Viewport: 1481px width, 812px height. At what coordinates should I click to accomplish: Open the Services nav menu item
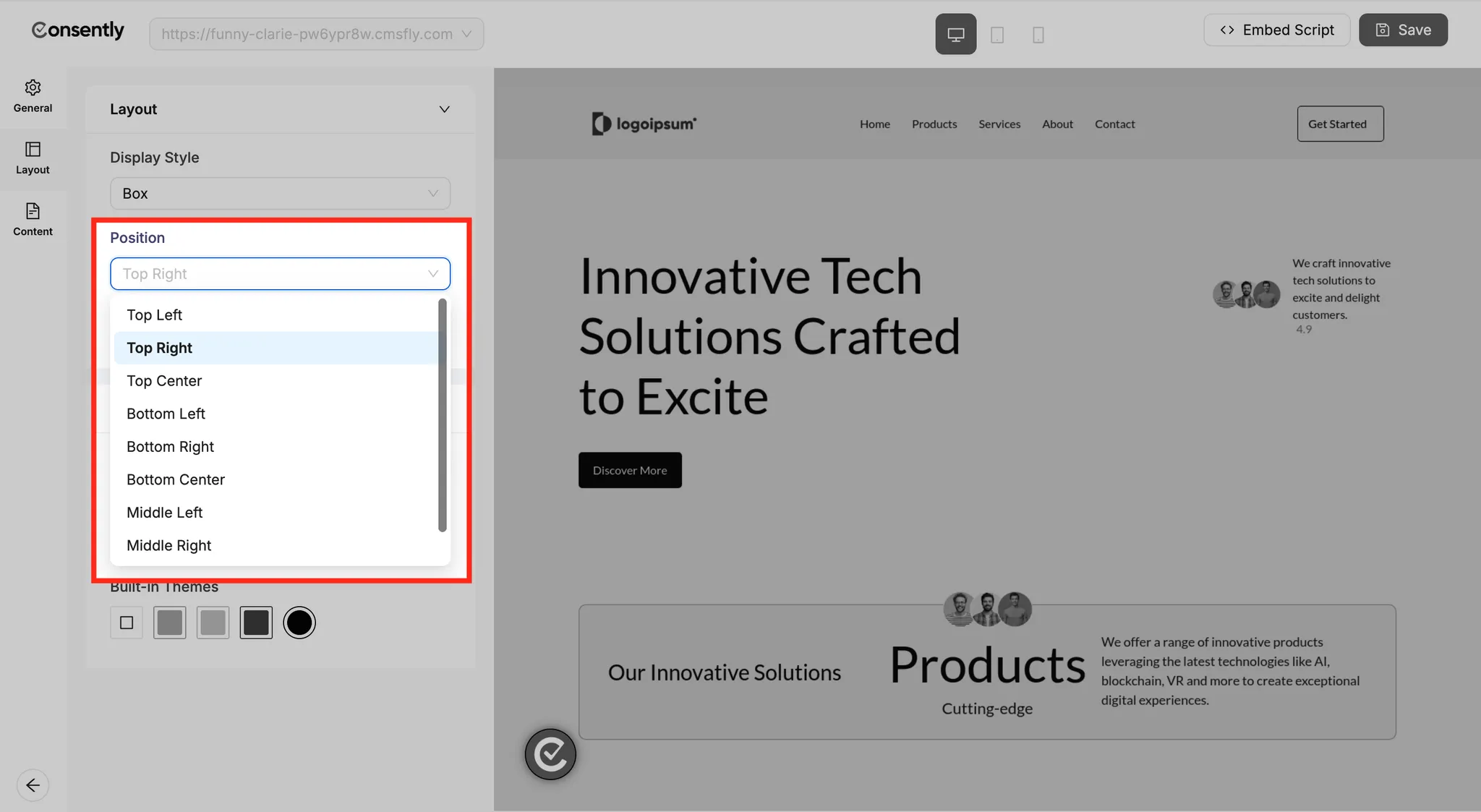click(x=999, y=124)
